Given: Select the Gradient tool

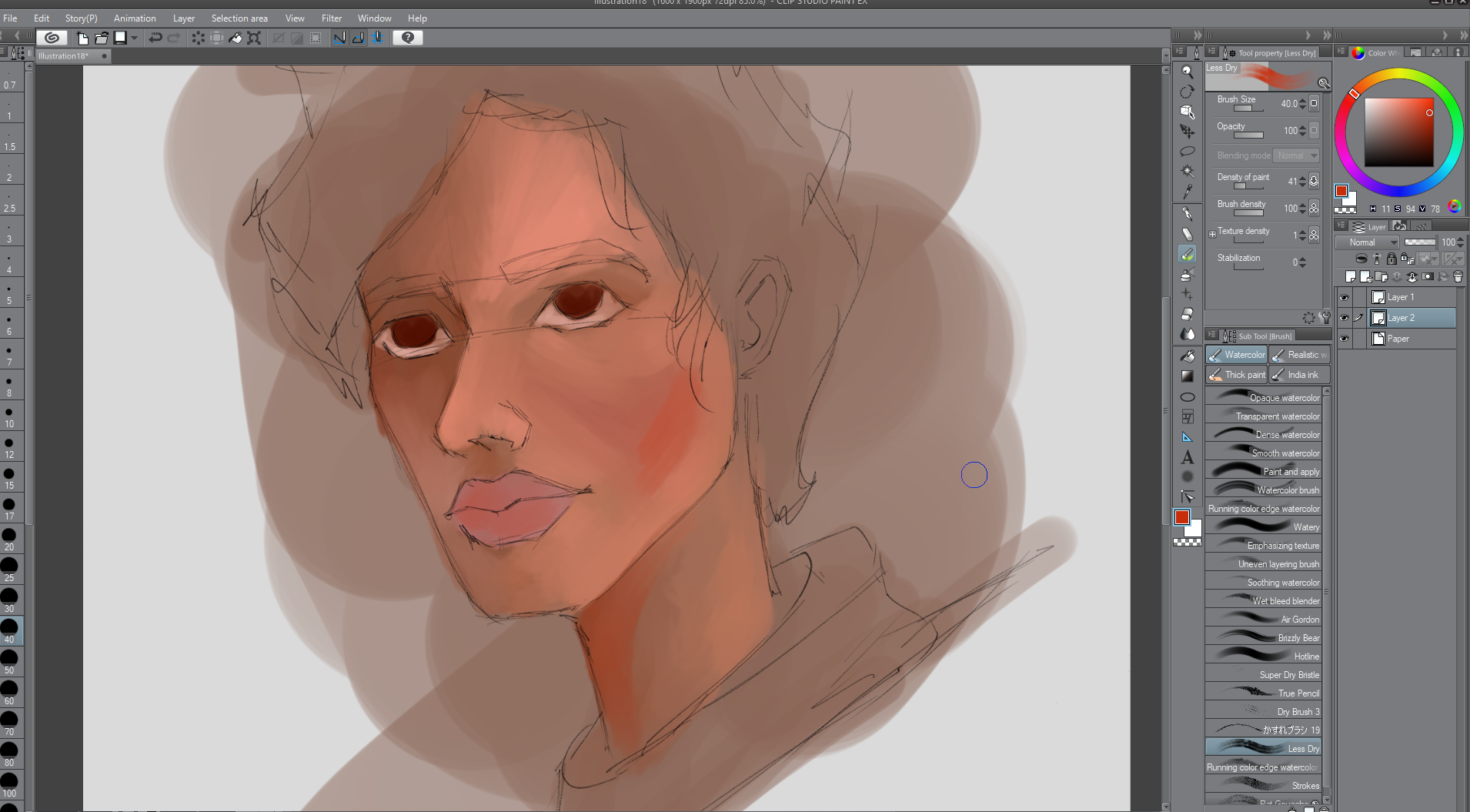Looking at the screenshot, I should pos(1188,376).
